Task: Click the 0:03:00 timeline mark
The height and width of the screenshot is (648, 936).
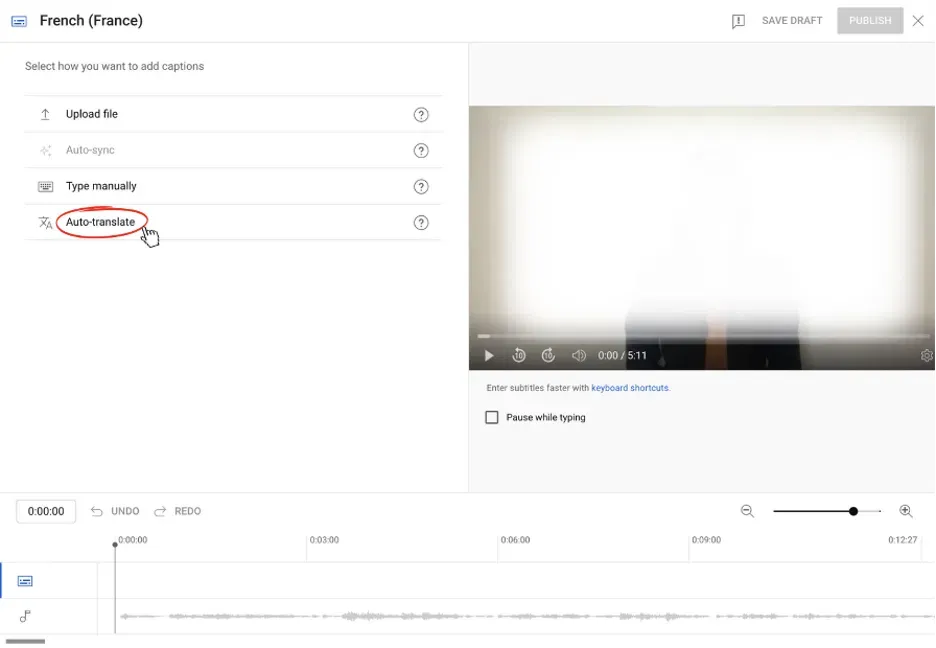Action: coord(324,540)
